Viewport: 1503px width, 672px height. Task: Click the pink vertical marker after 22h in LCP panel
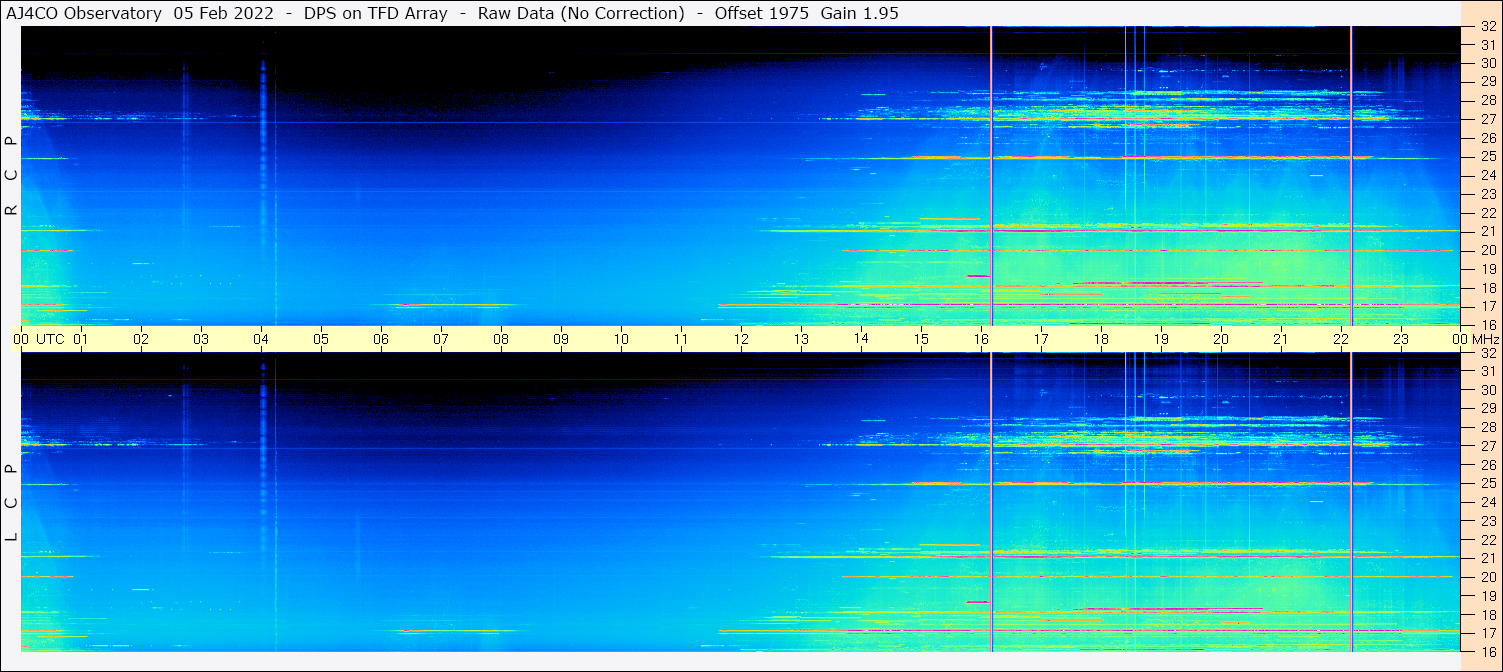pos(1351,502)
